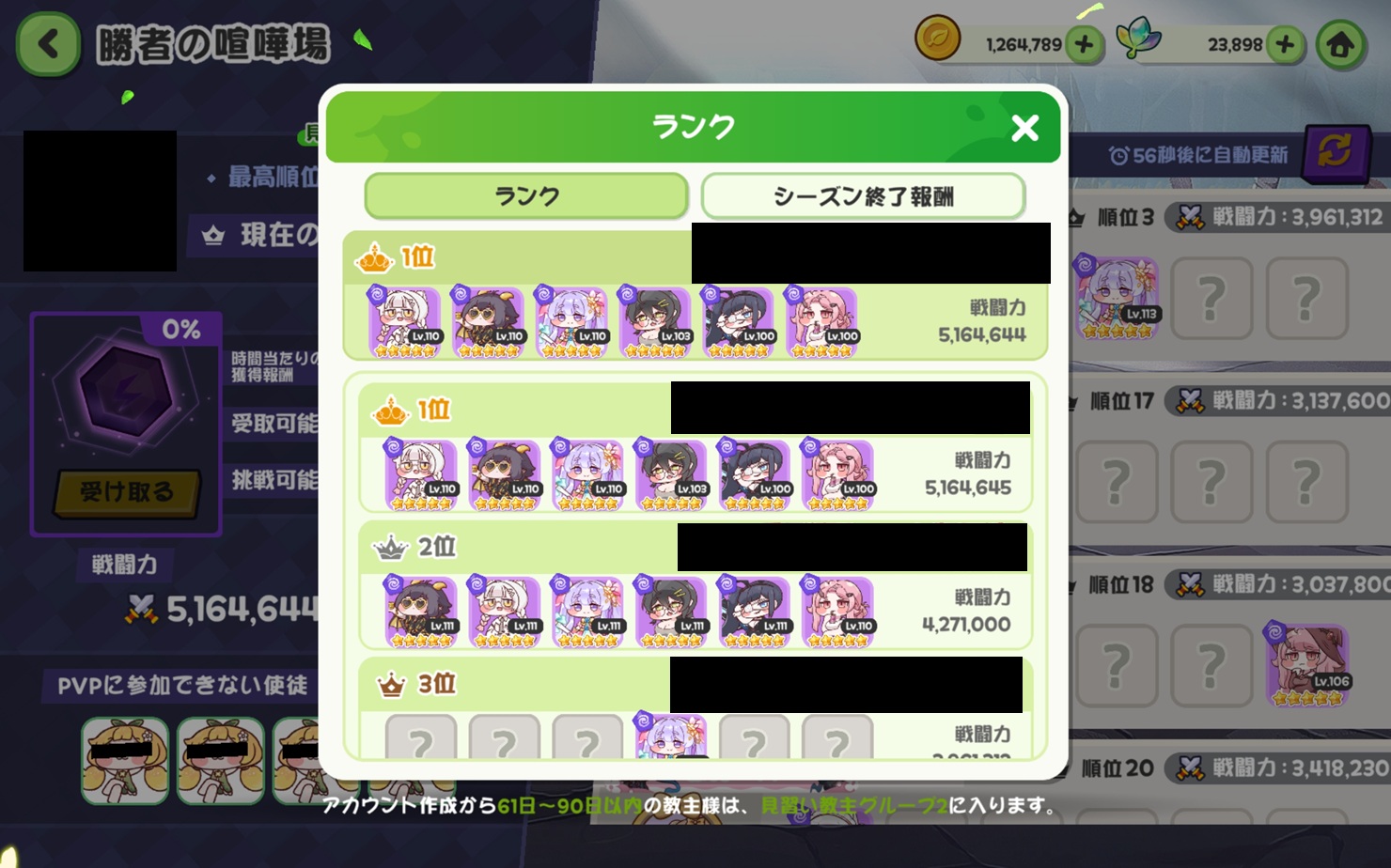Refresh opponent list with purple refresh icon

coord(1335,153)
